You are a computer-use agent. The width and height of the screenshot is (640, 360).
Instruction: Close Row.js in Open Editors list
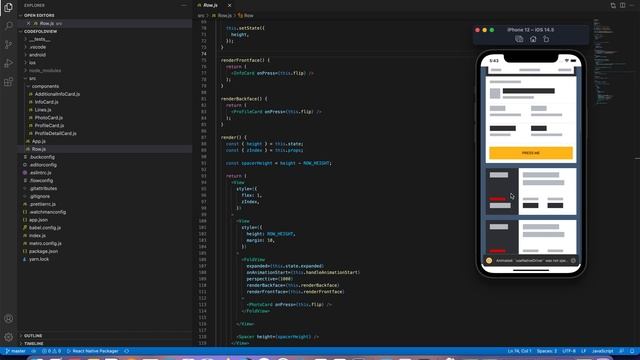[x=28, y=24]
